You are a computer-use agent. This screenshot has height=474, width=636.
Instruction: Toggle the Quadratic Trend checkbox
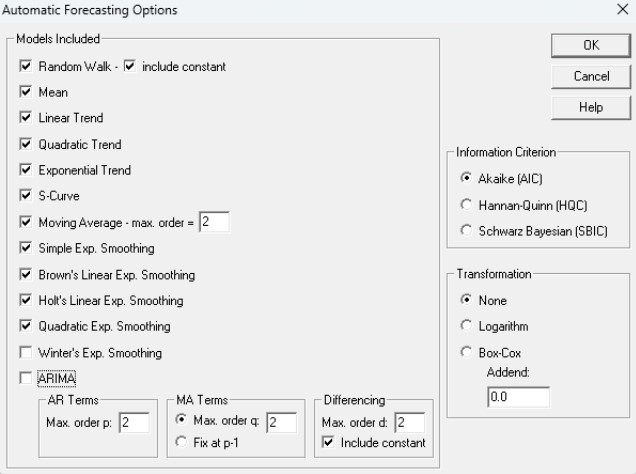click(26, 145)
